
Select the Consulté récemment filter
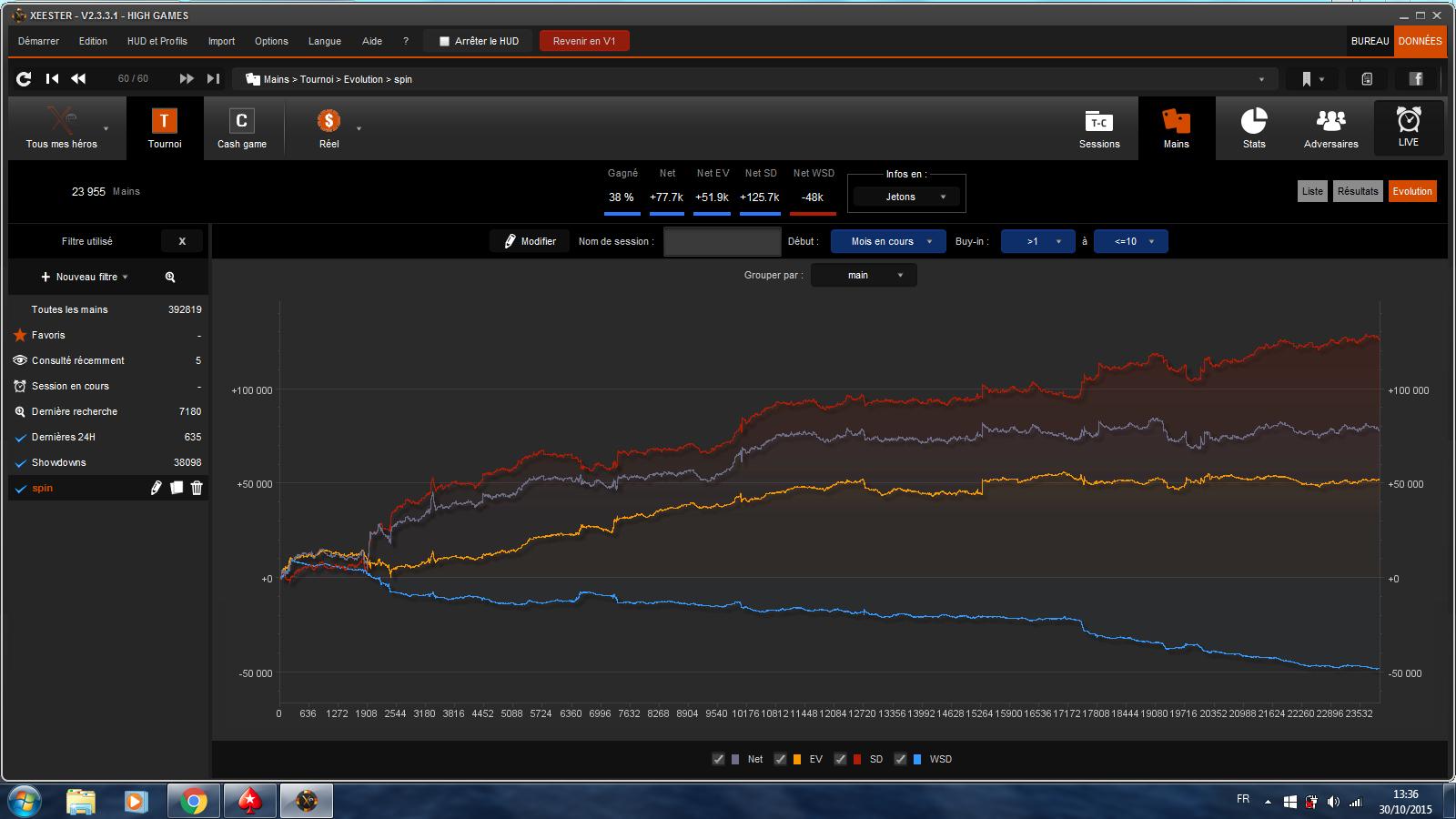point(107,360)
